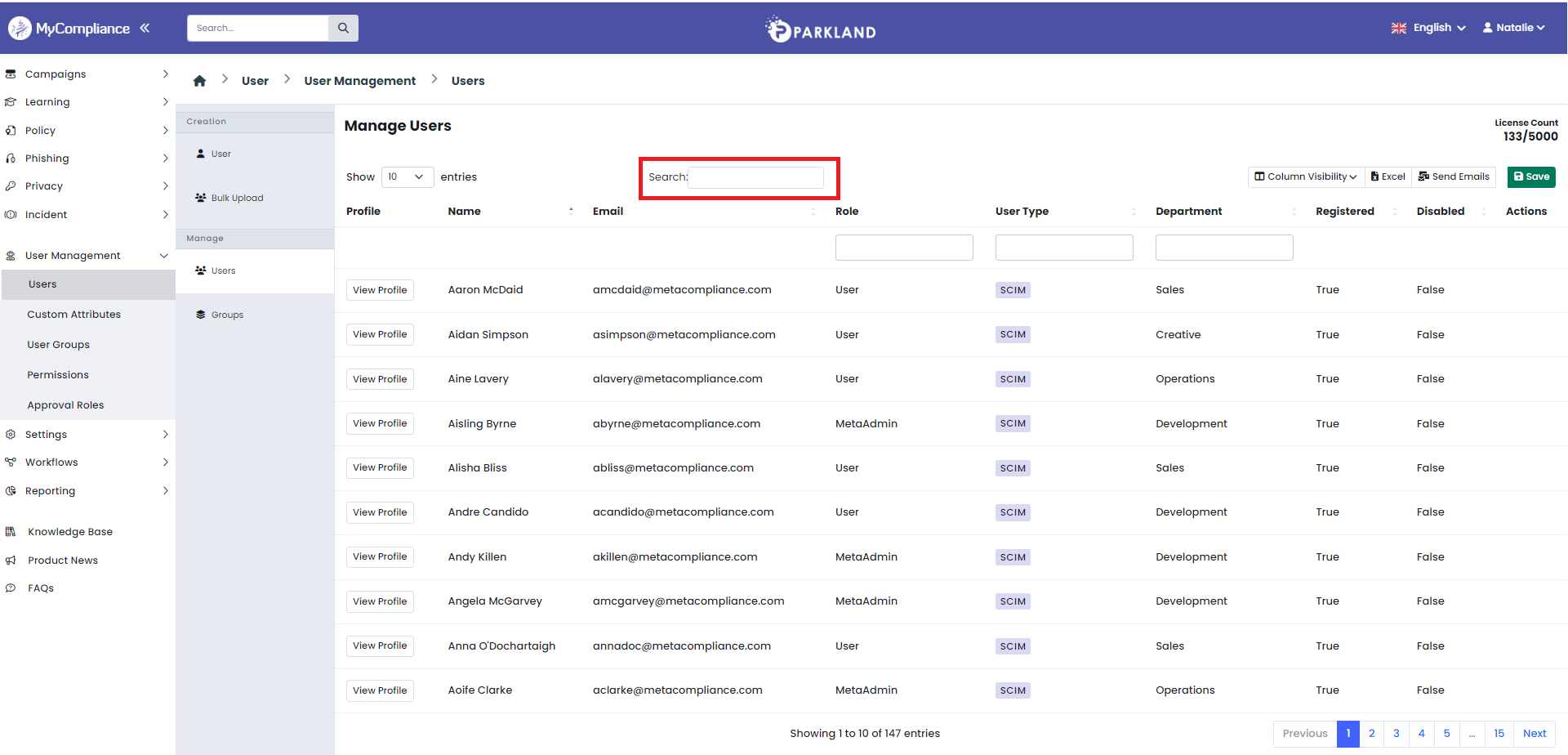Sort table by Department column
Screen dimensions: 1568x755
1226,212
